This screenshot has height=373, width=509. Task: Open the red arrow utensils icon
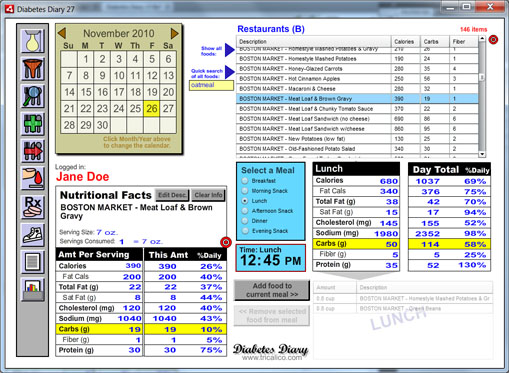click(x=33, y=151)
